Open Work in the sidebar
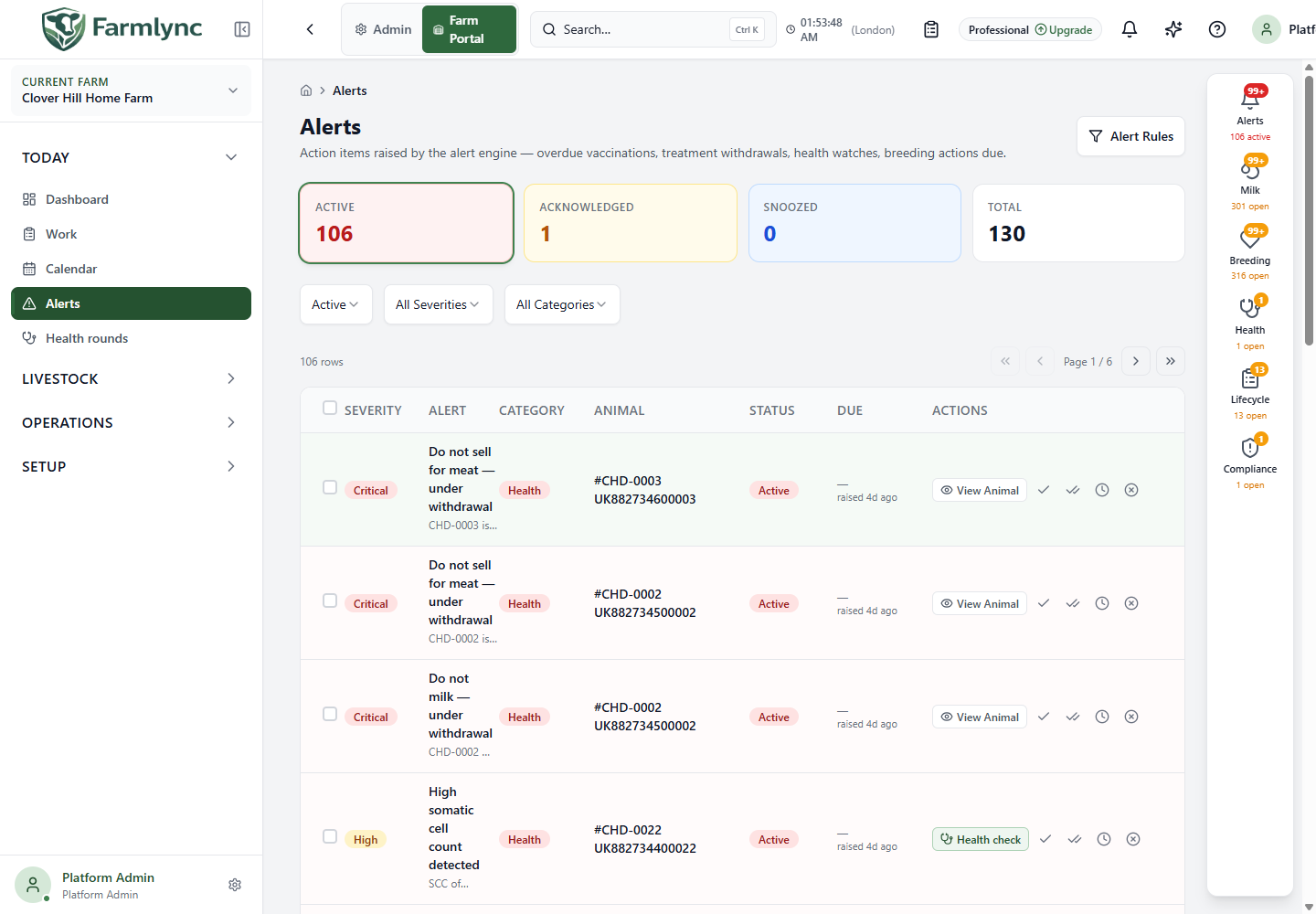The height and width of the screenshot is (914, 1316). coord(131,234)
